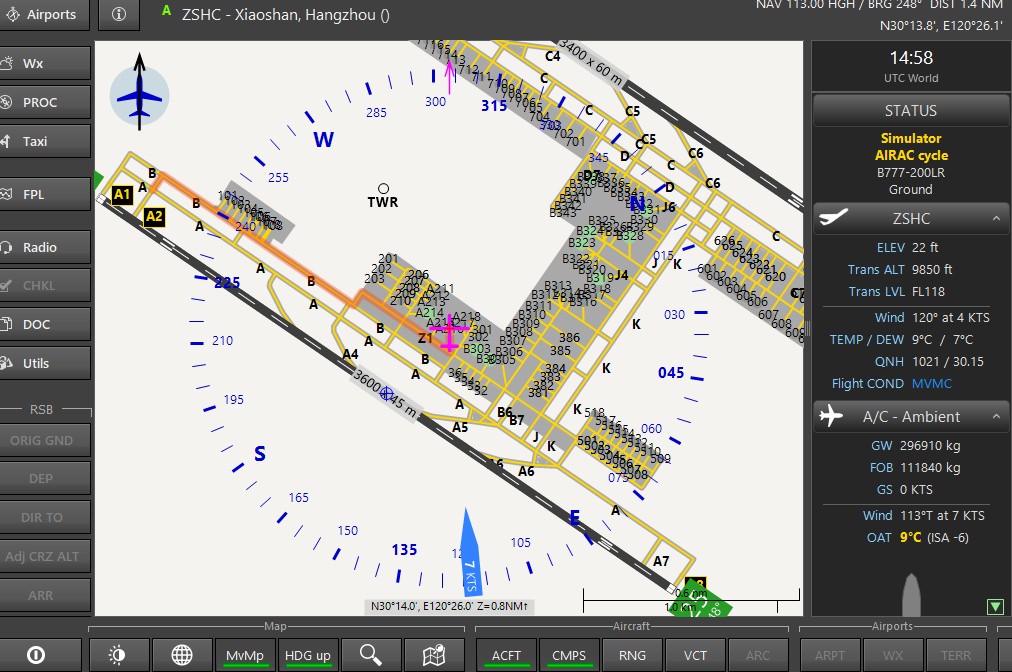Click the STATUS panel header
The image size is (1012, 672).
(911, 110)
